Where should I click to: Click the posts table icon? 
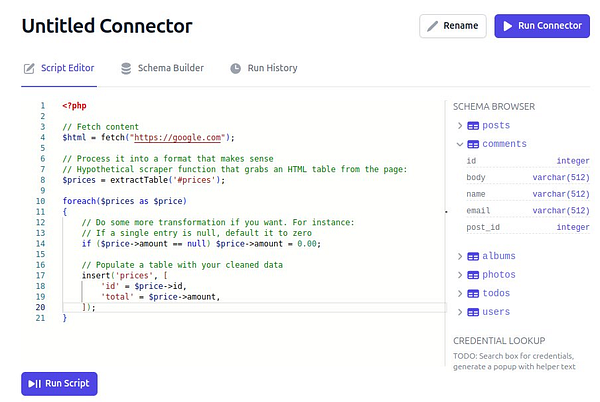click(473, 126)
